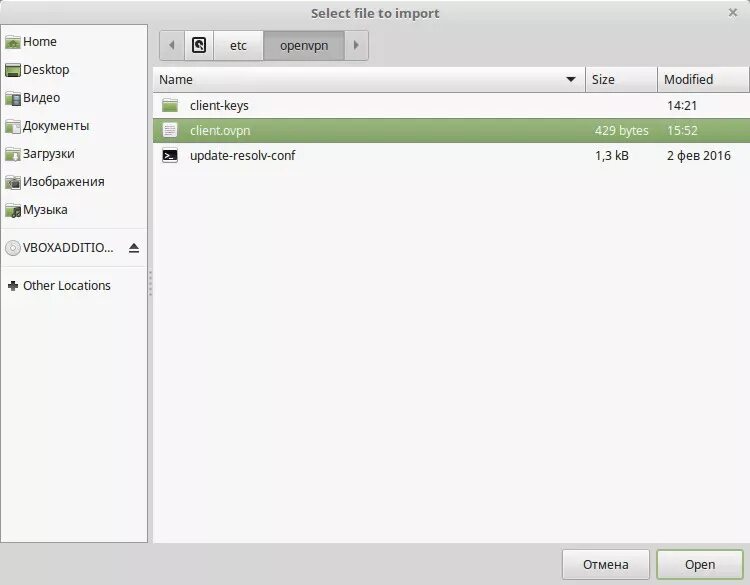This screenshot has height=585, width=750.
Task: Click the Desktop icon in sidebar
Action: 12,70
